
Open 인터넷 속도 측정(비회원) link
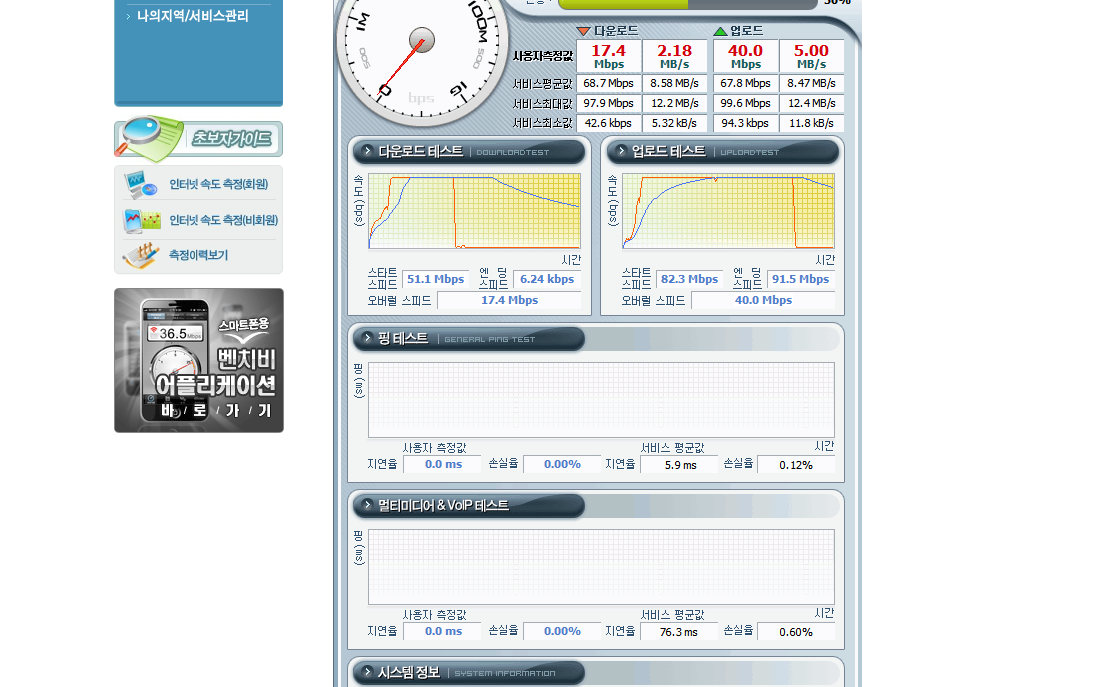tap(223, 219)
